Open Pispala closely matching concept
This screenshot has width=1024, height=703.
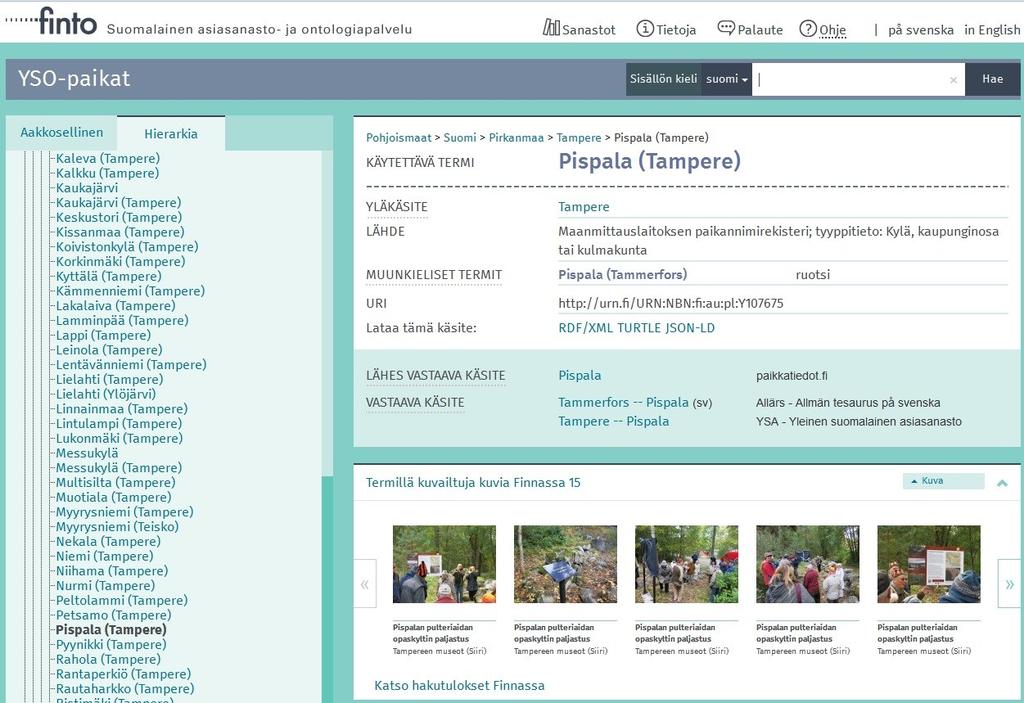pos(579,376)
